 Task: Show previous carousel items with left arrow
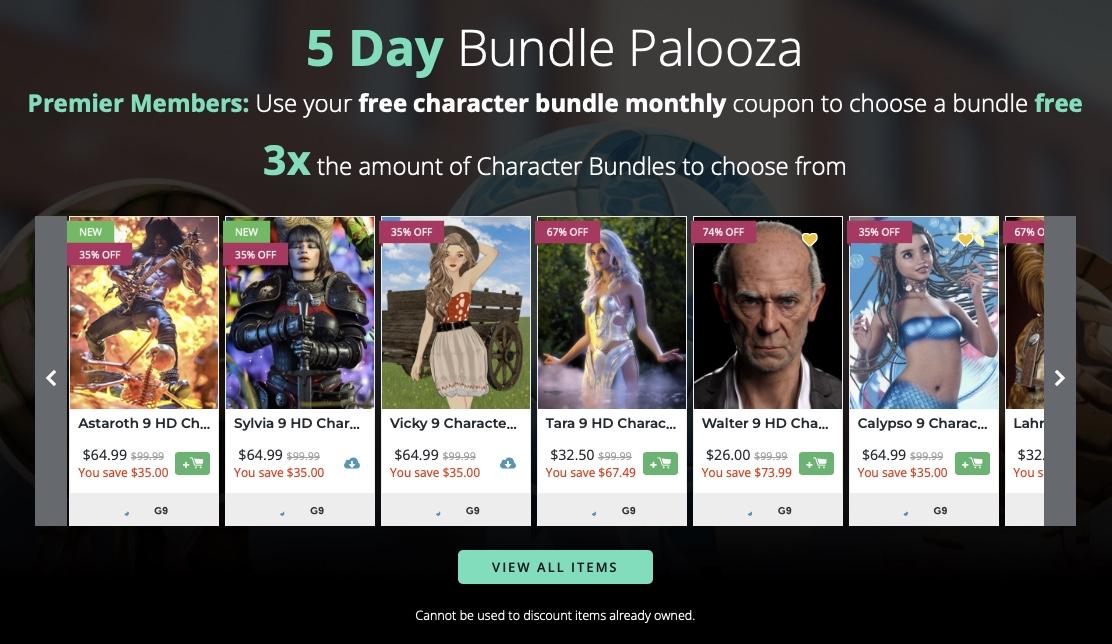[x=51, y=378]
